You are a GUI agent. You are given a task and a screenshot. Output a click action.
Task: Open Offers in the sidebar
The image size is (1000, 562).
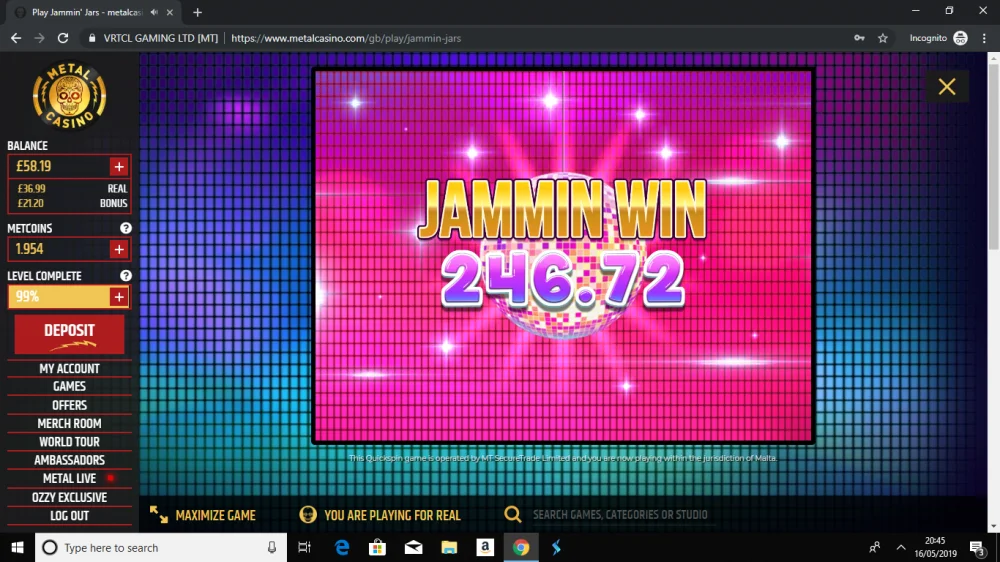70,405
